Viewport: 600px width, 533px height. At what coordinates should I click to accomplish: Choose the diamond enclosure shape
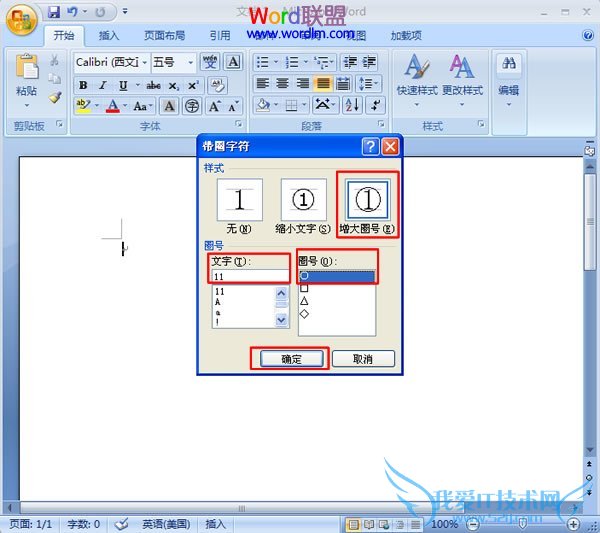304,314
